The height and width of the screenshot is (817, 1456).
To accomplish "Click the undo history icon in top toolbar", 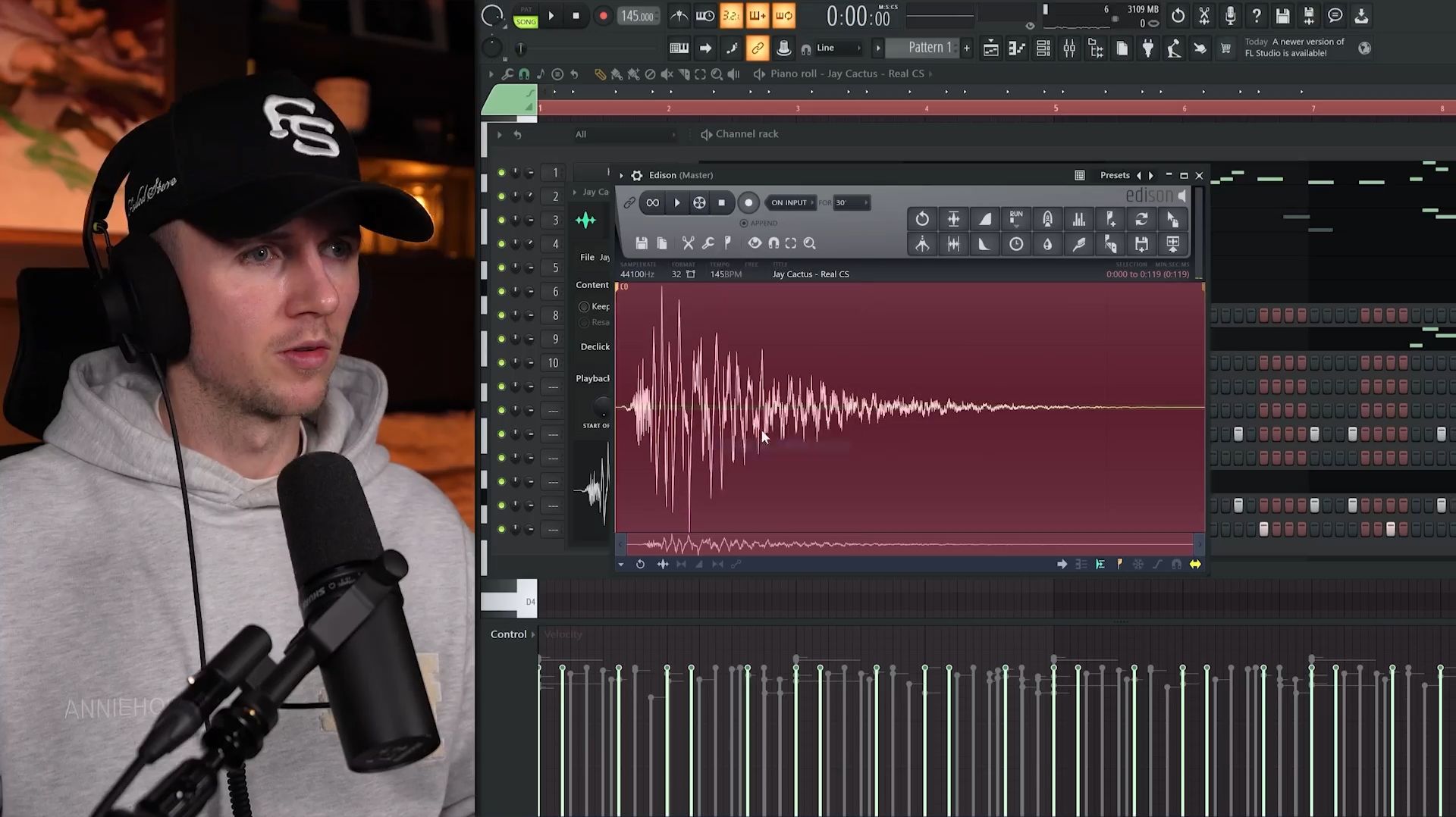I will (x=1178, y=15).
